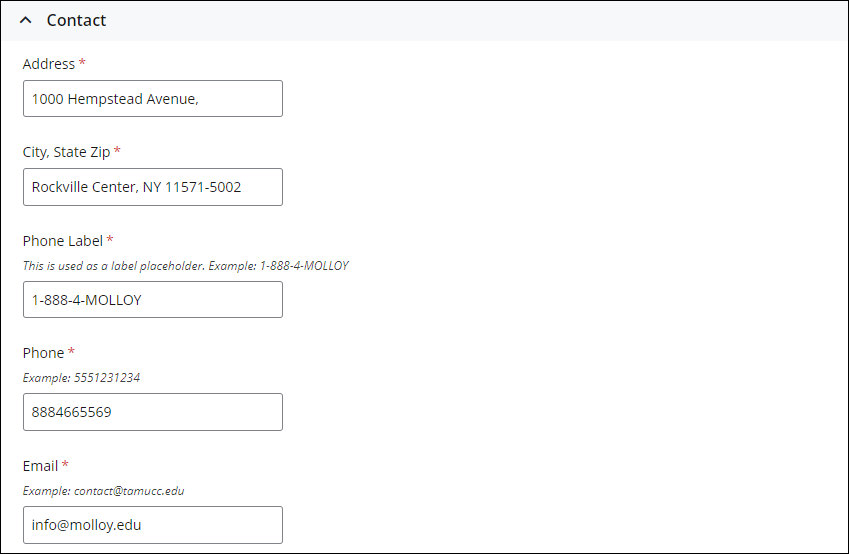This screenshot has height=554, width=849.
Task: Edit the Phone Label field containing 1-888-4-MOLLOY
Action: point(153,299)
